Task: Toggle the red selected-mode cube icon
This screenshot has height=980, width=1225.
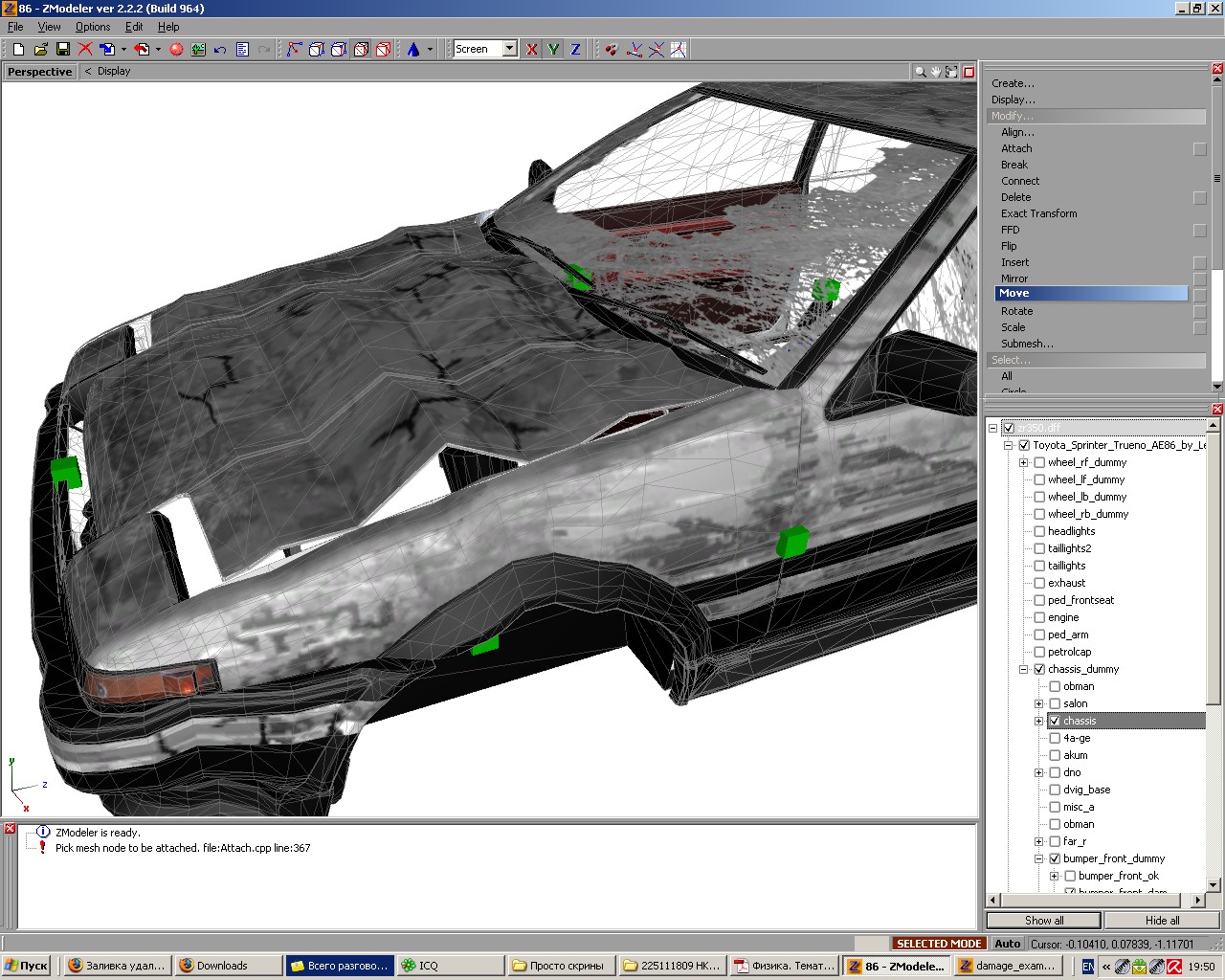Action: [383, 49]
